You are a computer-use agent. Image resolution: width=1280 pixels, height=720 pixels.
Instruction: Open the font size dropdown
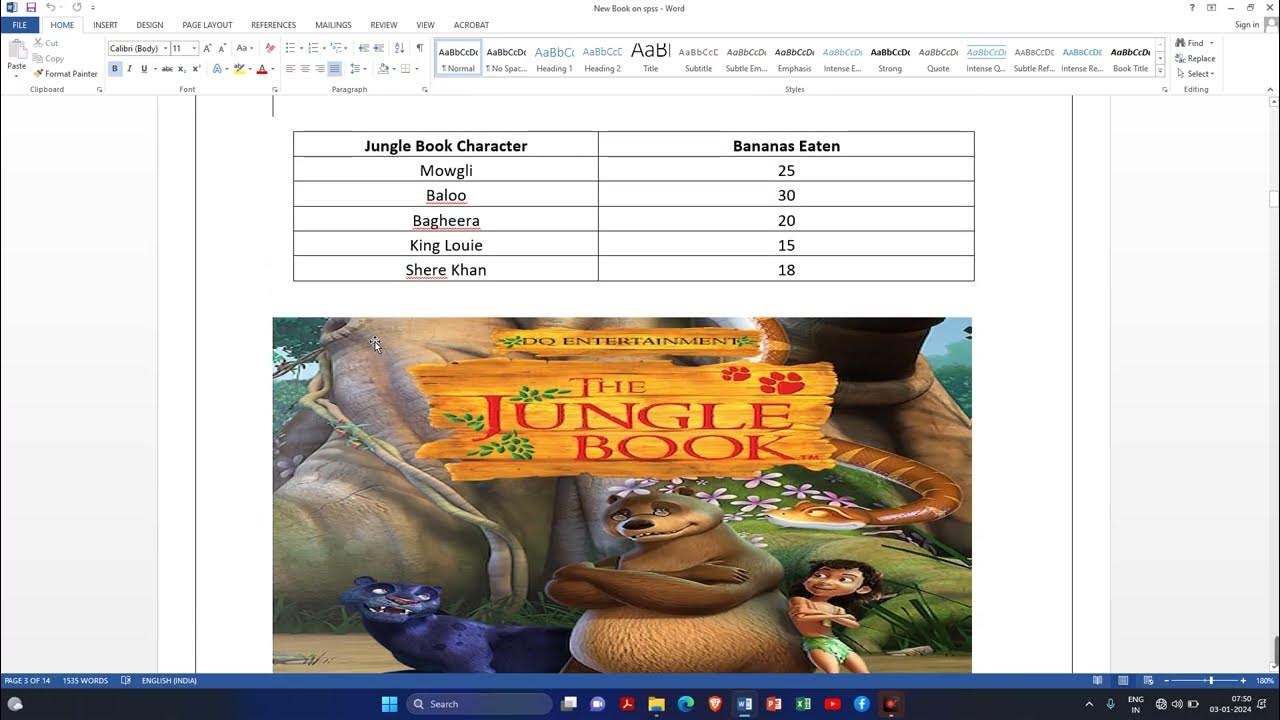(194, 48)
